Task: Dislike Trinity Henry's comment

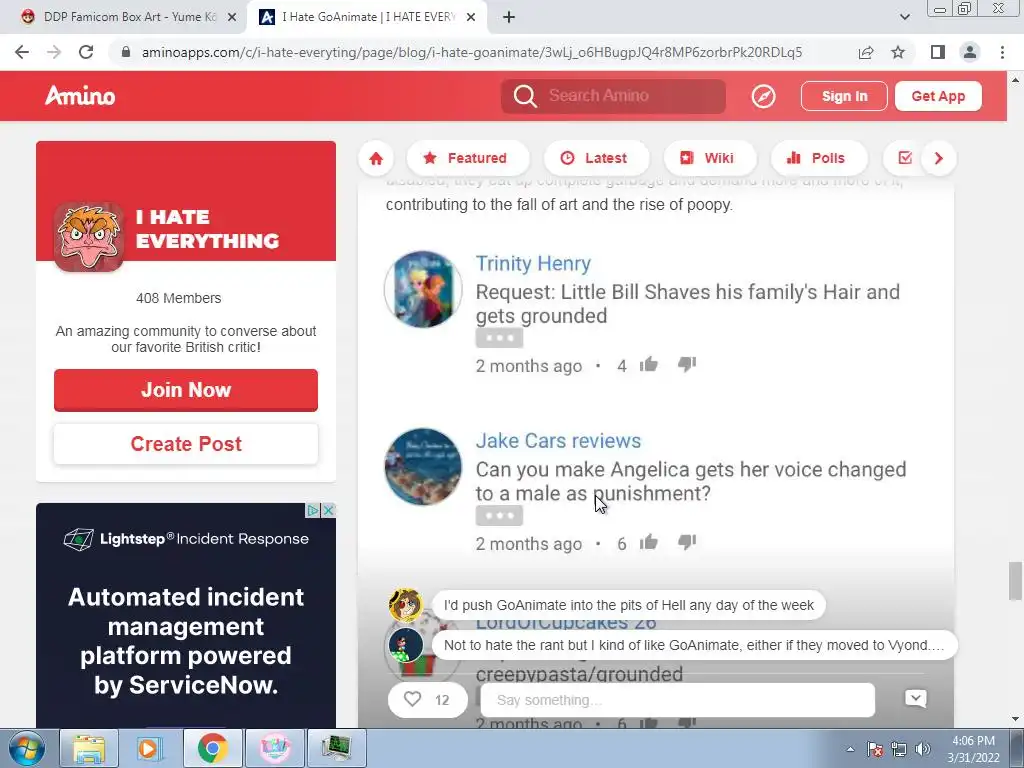Action: click(x=687, y=364)
